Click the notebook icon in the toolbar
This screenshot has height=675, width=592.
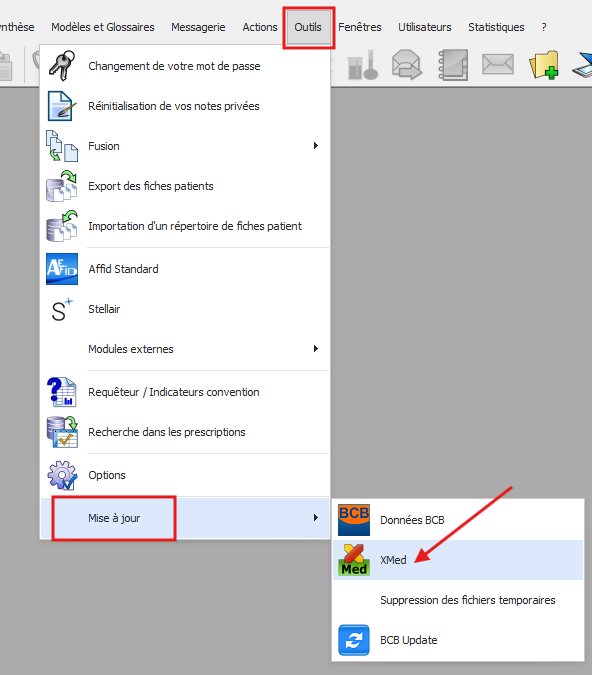(453, 65)
